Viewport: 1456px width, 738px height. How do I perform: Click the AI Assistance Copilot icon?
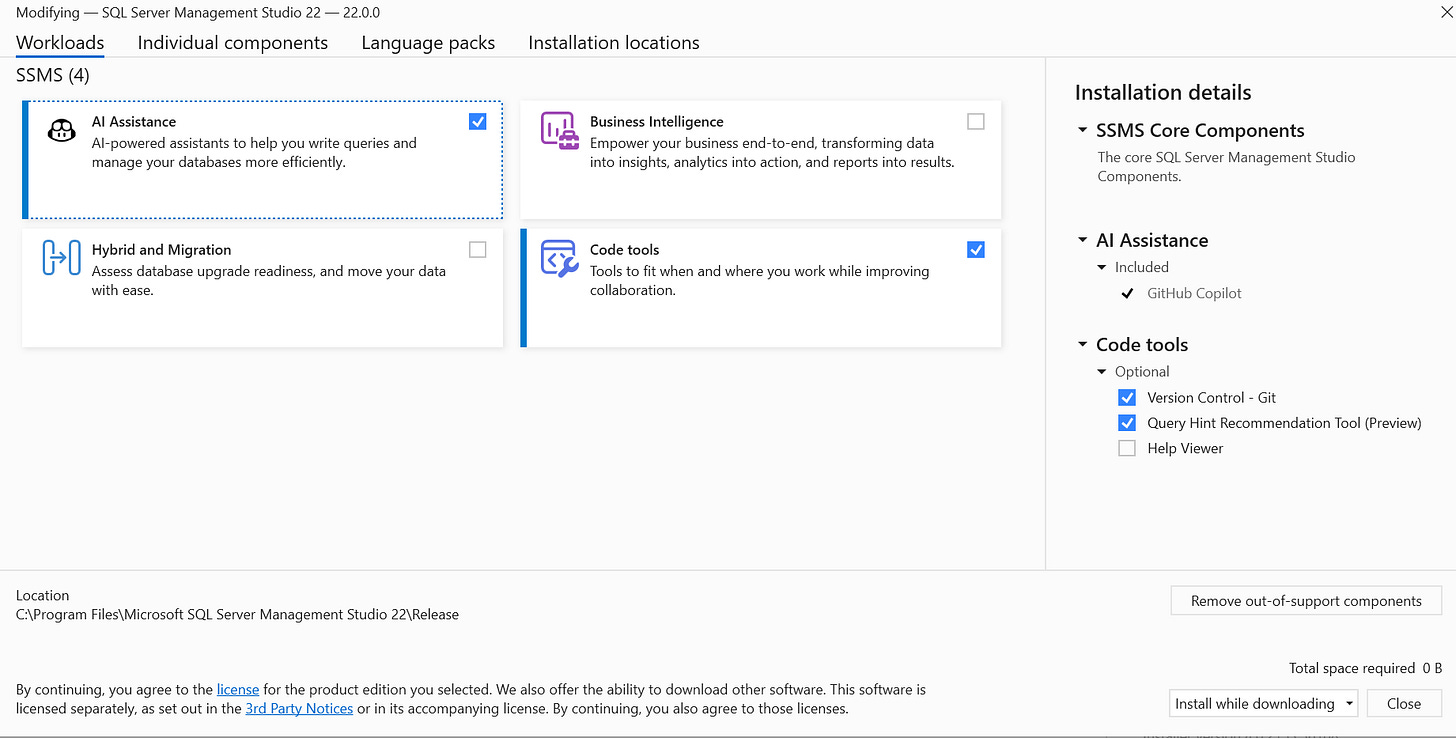click(x=62, y=131)
